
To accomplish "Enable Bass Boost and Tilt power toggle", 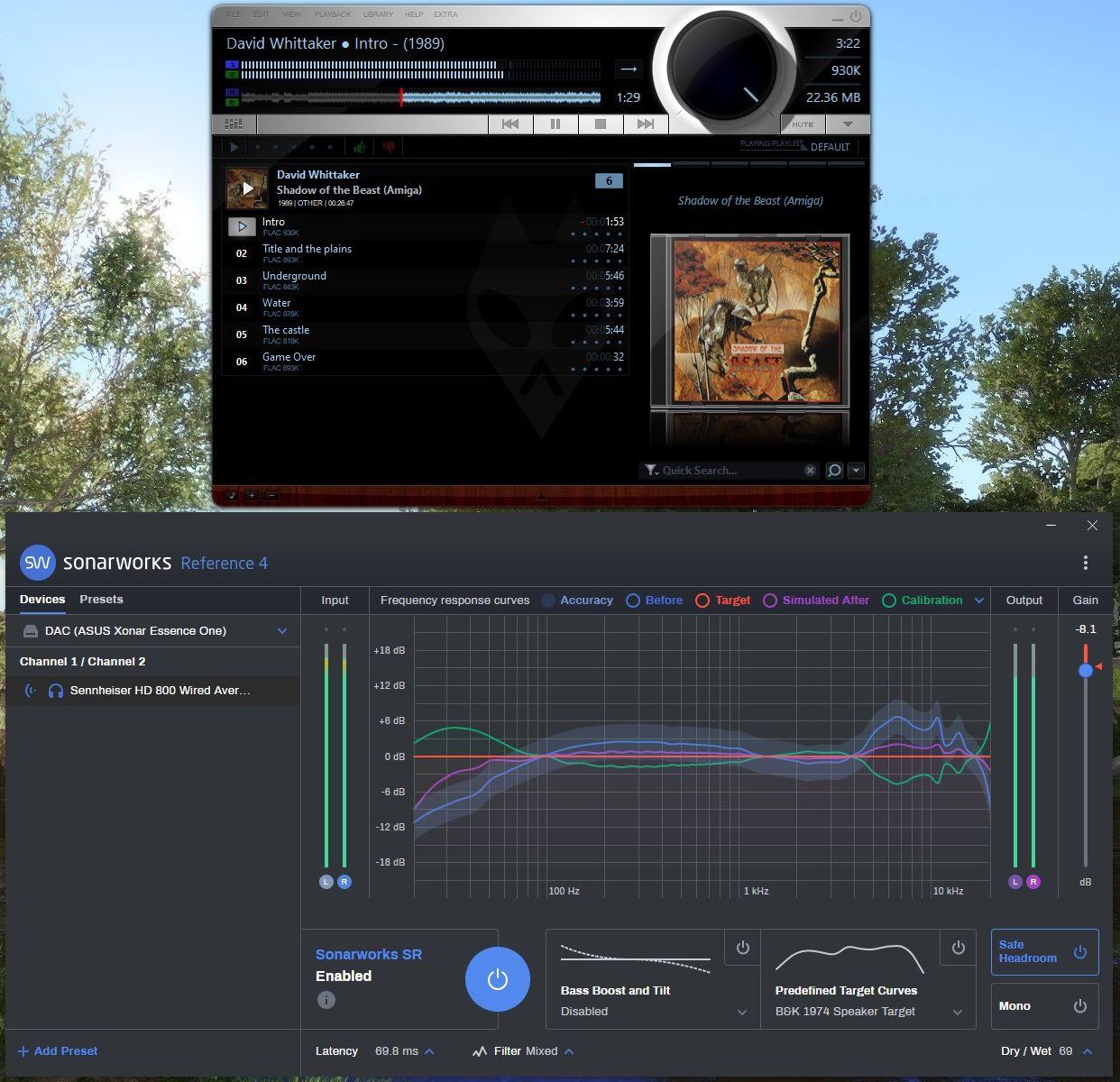I will coord(742,948).
